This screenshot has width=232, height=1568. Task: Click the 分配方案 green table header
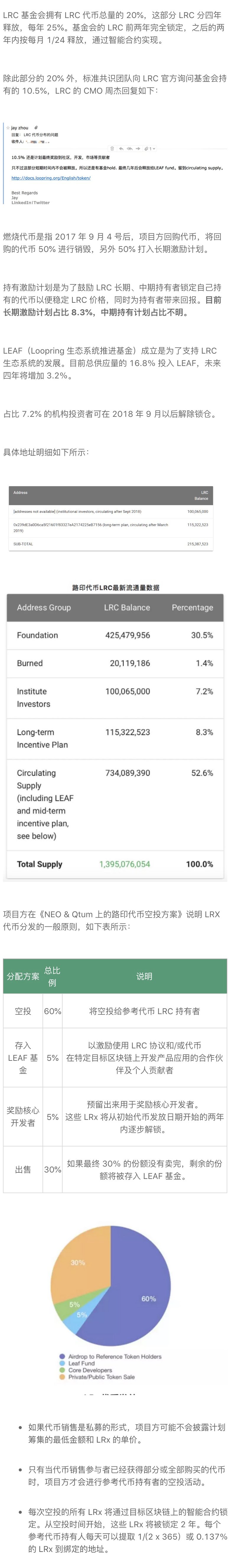[x=22, y=976]
